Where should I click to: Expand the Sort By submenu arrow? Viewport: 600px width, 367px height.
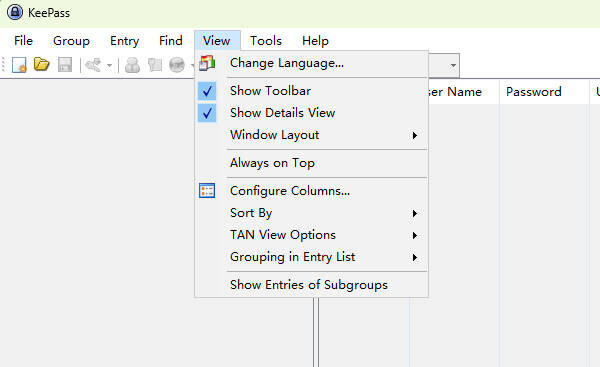click(x=415, y=213)
